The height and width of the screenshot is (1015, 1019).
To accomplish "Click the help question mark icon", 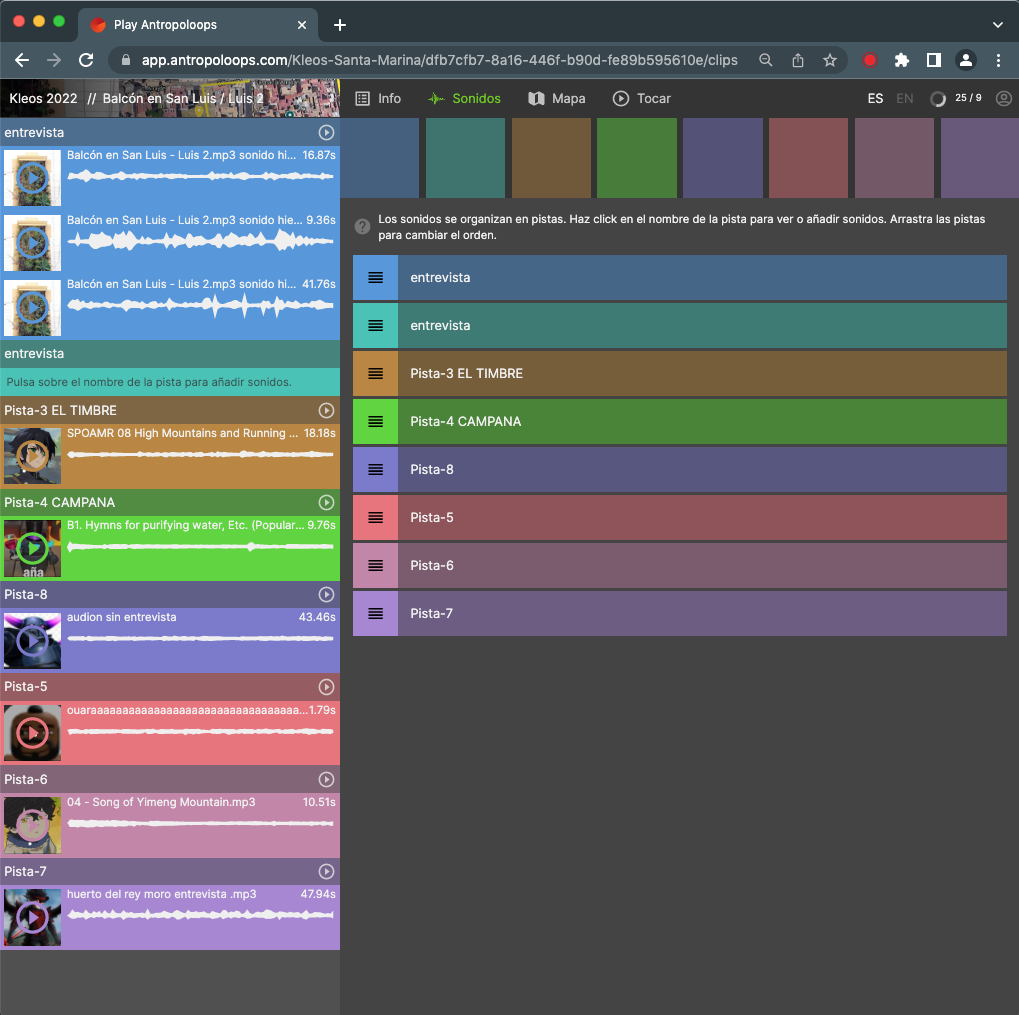I will (363, 227).
